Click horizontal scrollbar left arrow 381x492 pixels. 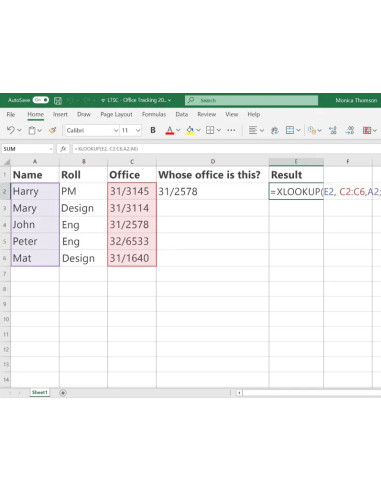point(239,393)
